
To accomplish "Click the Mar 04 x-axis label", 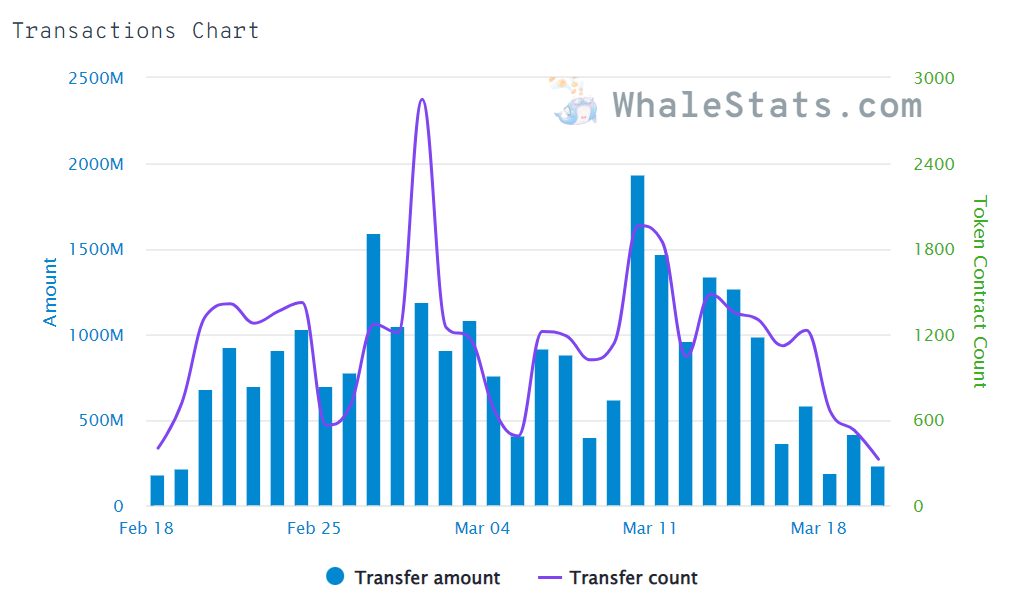I will 482,528.
